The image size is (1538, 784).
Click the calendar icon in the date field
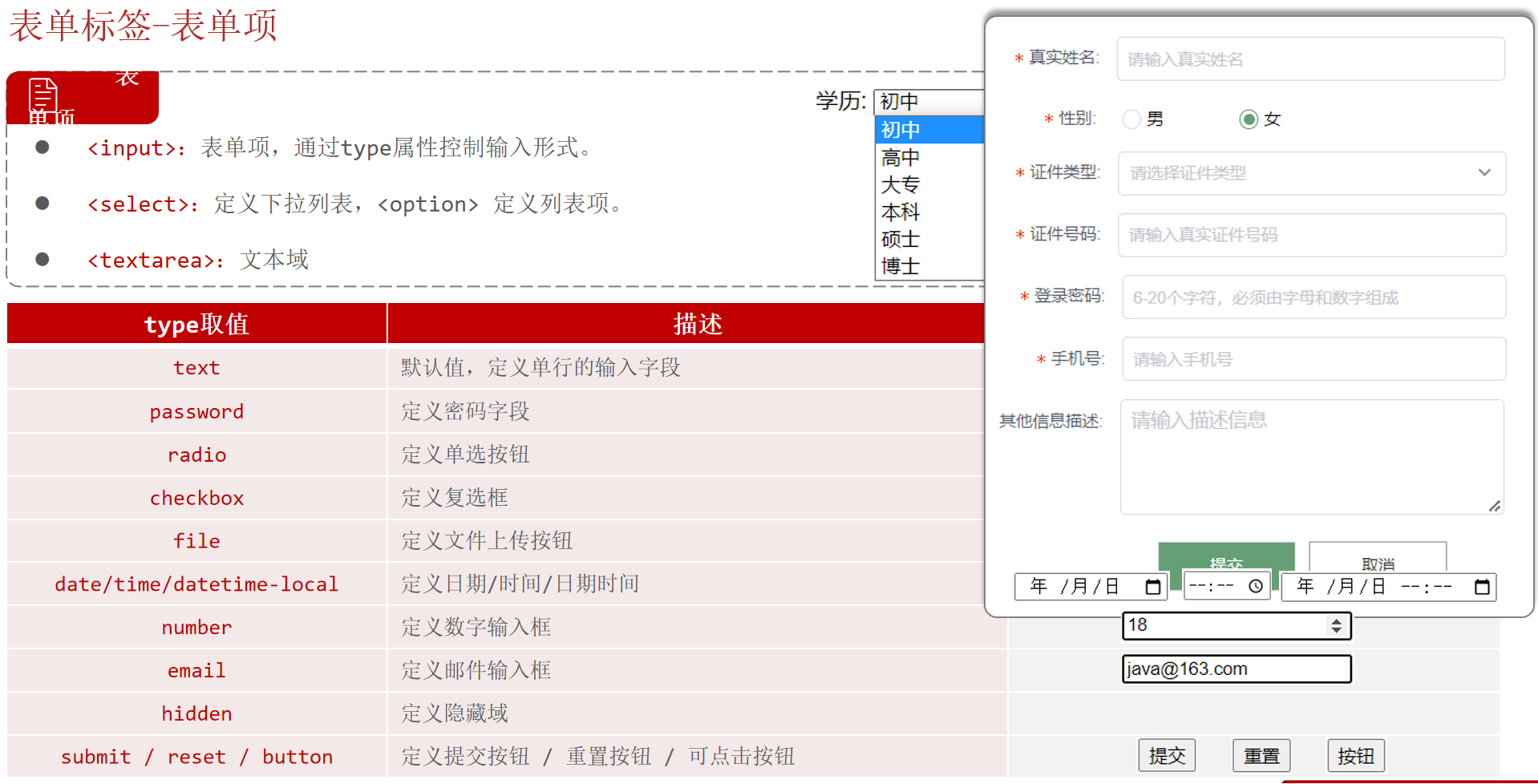1153,587
